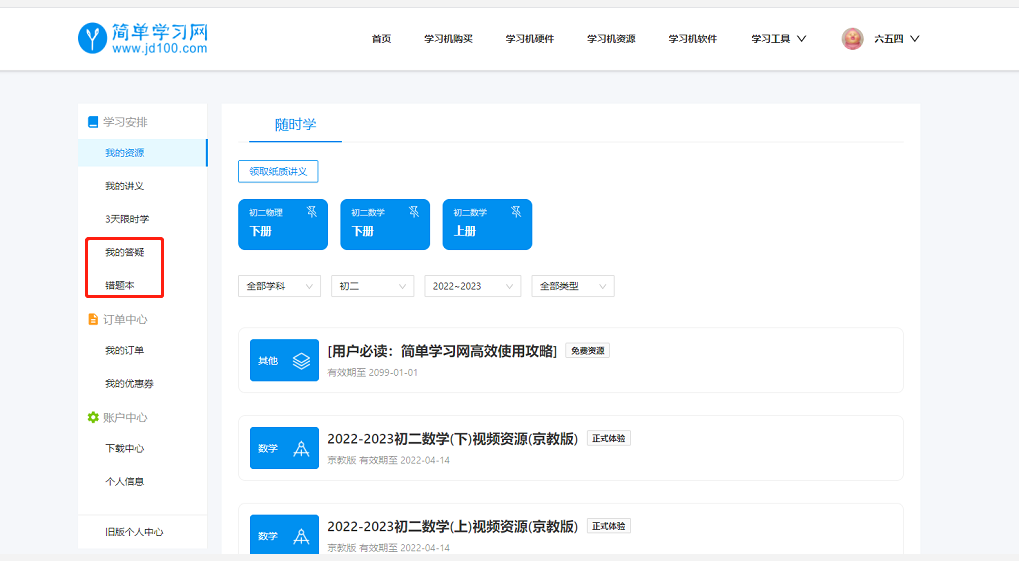
Task: Open the 2022~2023 year dropdown
Action: point(472,286)
